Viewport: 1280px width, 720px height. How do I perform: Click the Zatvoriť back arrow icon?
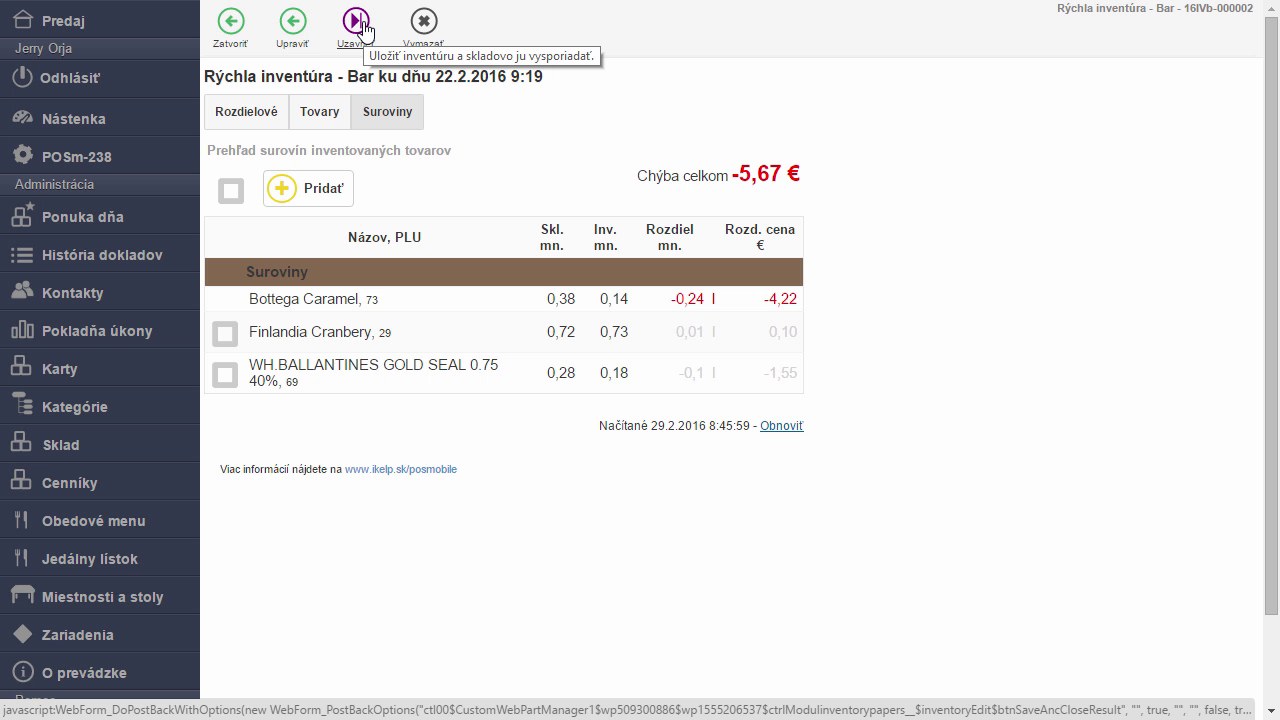click(231, 21)
